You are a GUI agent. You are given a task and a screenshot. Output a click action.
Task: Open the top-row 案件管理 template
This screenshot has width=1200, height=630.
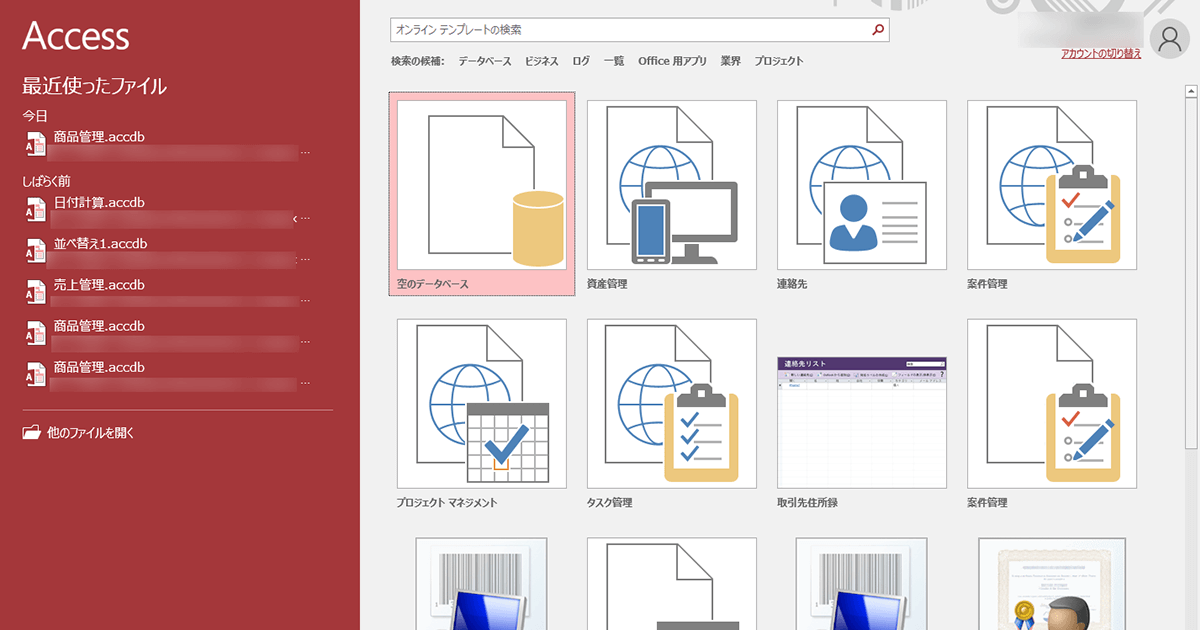pyautogui.click(x=1051, y=185)
